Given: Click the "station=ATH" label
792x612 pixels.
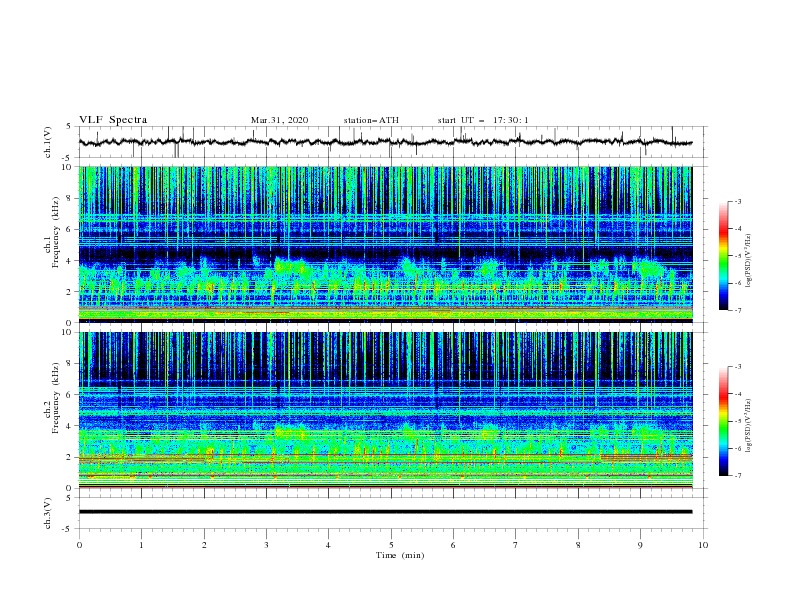Looking at the screenshot, I should (371, 120).
